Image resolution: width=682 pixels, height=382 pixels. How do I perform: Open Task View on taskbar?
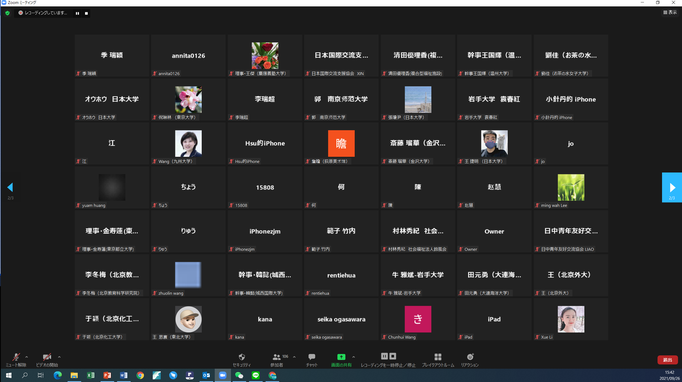point(41,375)
